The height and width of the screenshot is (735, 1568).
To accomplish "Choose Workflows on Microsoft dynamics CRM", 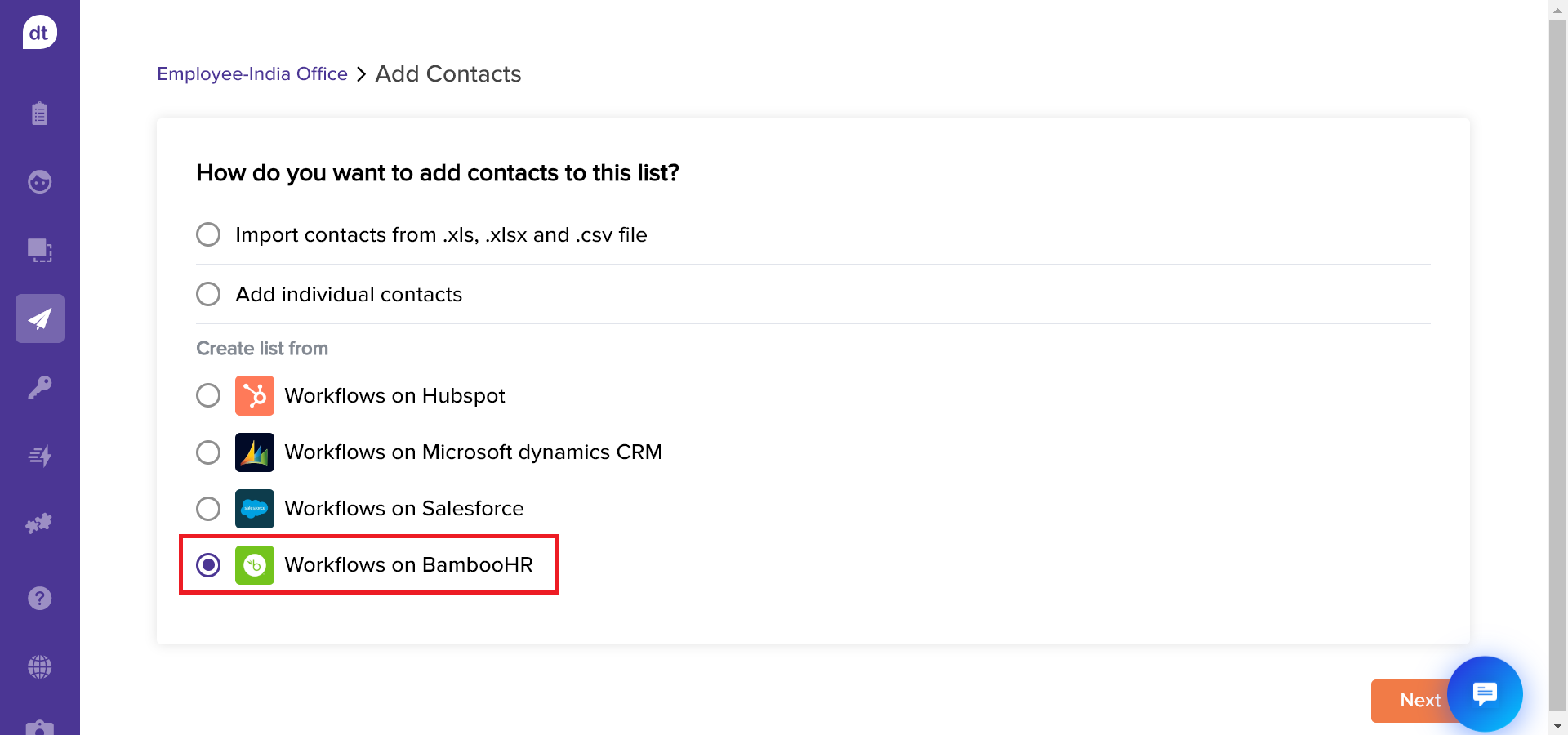I will pos(208,452).
